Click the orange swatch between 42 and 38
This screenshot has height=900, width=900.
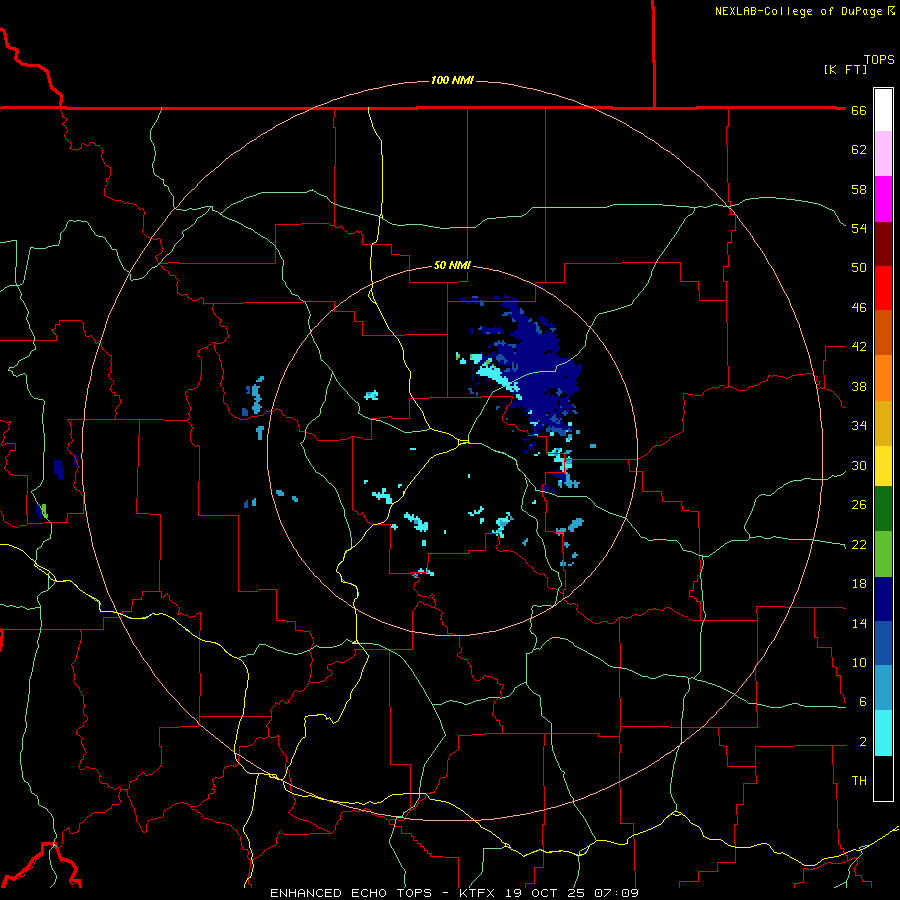coord(883,378)
